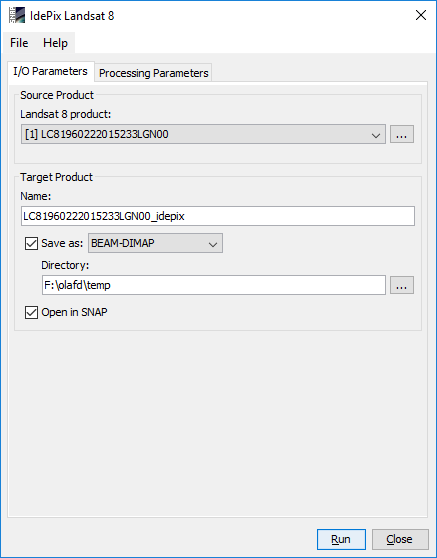Click the Directory label

click(x=65, y=265)
